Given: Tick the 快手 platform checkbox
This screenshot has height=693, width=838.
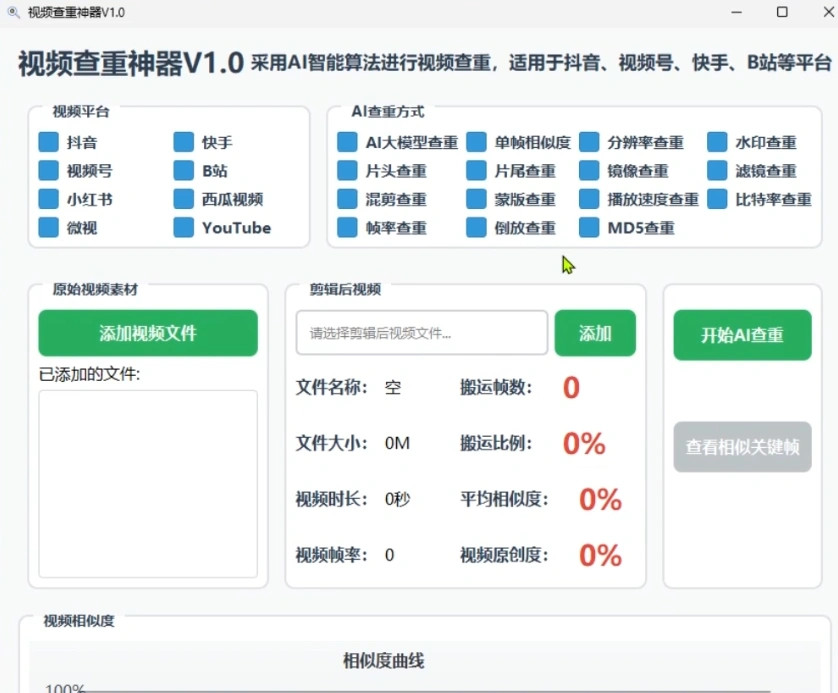Looking at the screenshot, I should (x=183, y=143).
